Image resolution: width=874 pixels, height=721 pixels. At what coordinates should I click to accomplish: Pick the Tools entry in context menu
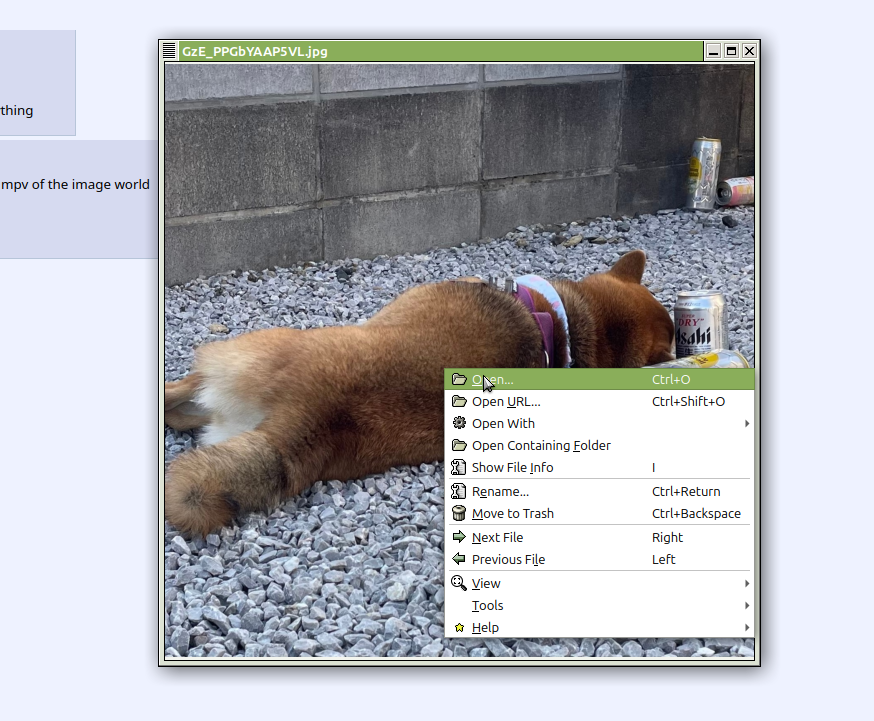(x=488, y=605)
